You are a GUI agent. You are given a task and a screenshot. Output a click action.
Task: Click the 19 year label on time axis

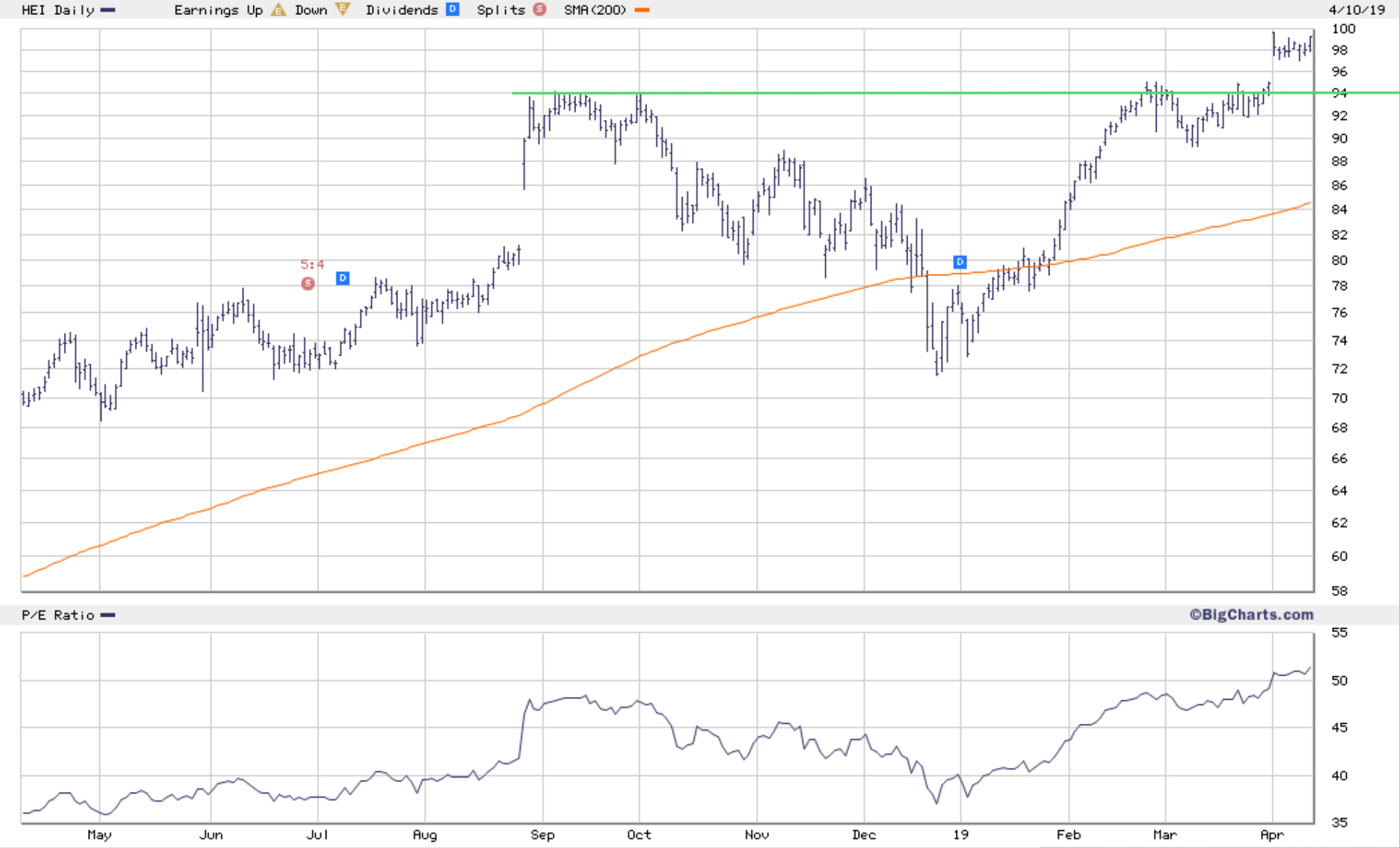coord(960,835)
